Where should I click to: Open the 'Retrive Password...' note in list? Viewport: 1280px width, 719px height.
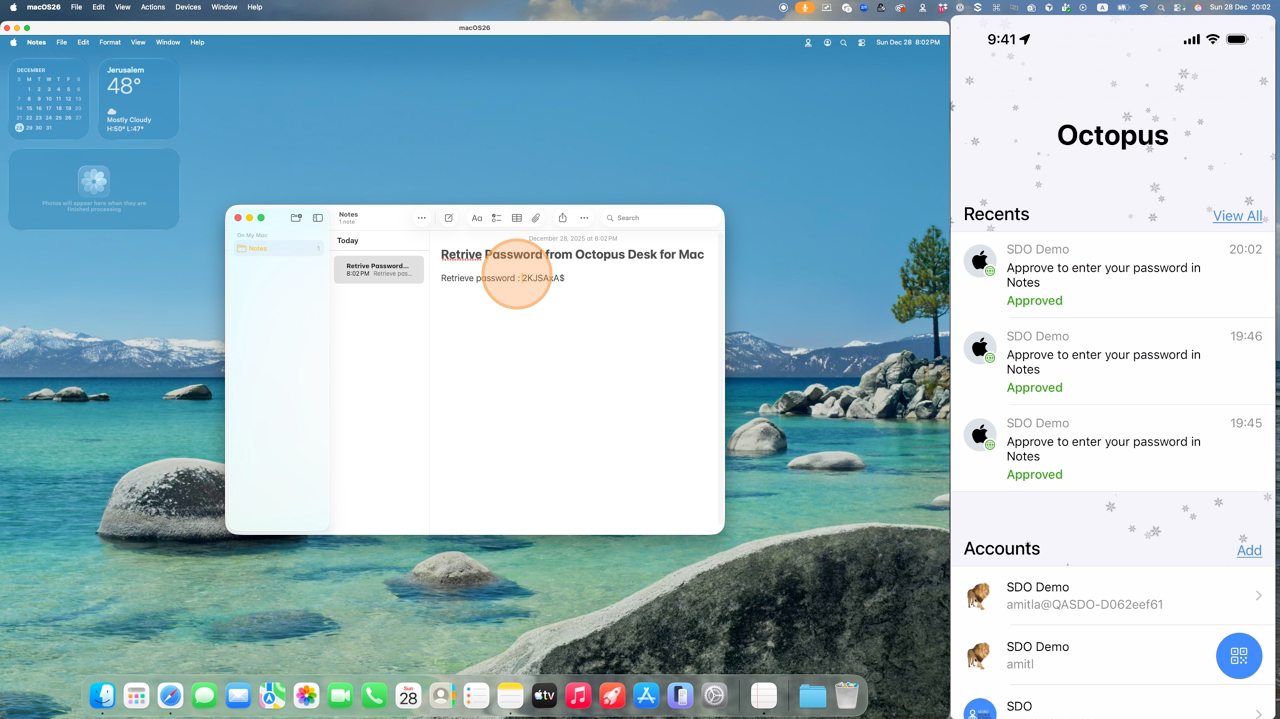(379, 269)
